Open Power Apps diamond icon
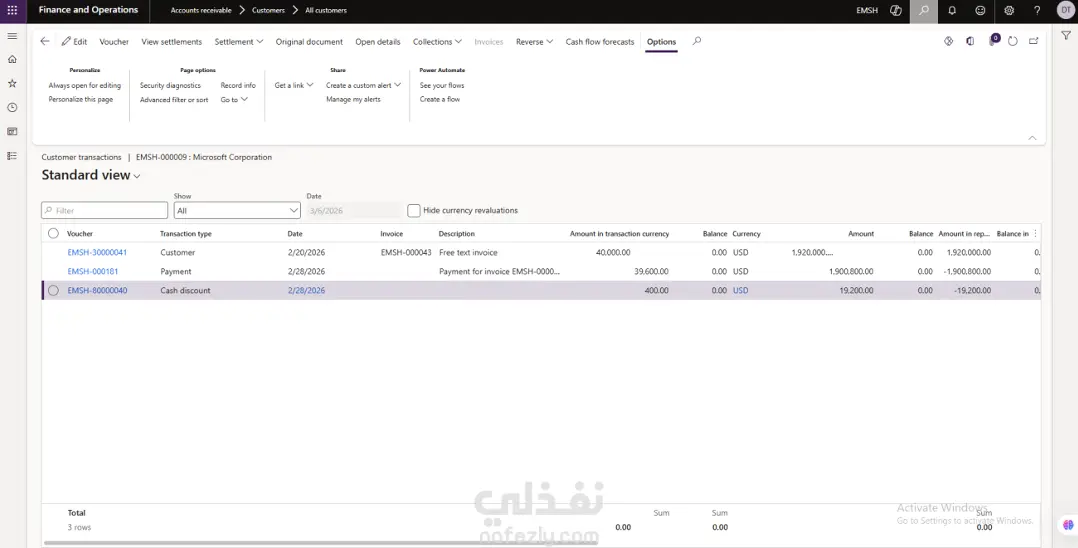Screen dimensions: 1078x548 pyautogui.click(x=948, y=41)
